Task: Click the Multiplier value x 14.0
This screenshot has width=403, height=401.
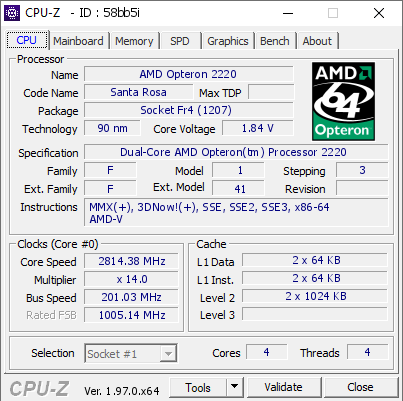Action: (x=131, y=279)
